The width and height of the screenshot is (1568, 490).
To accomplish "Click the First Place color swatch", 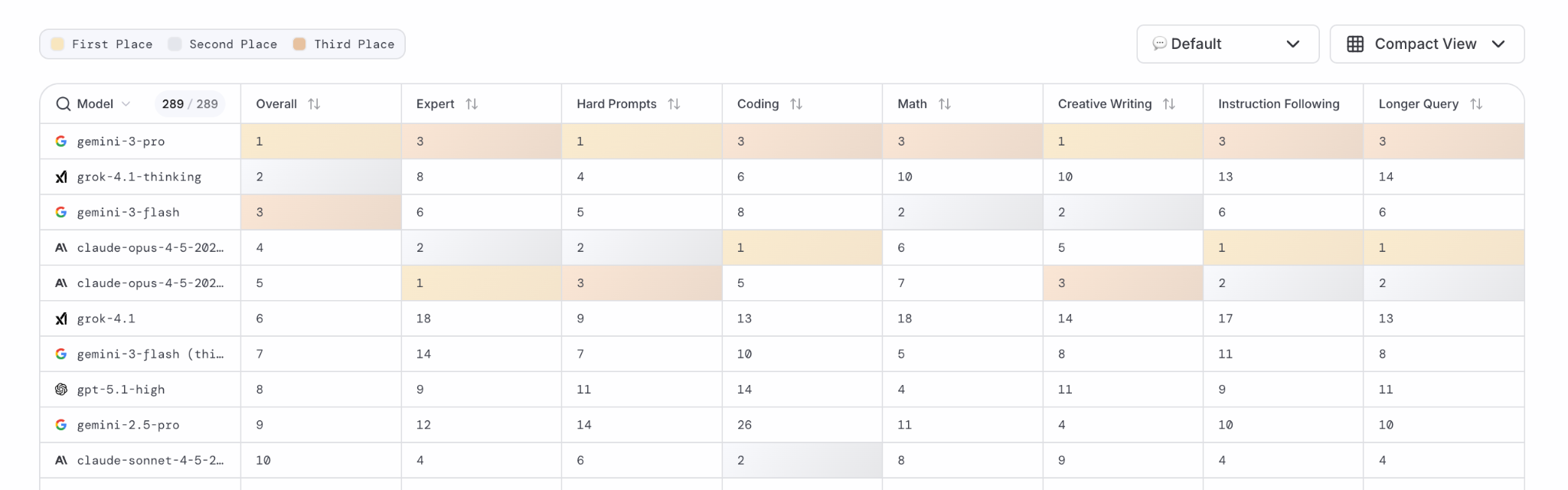I will [x=57, y=44].
